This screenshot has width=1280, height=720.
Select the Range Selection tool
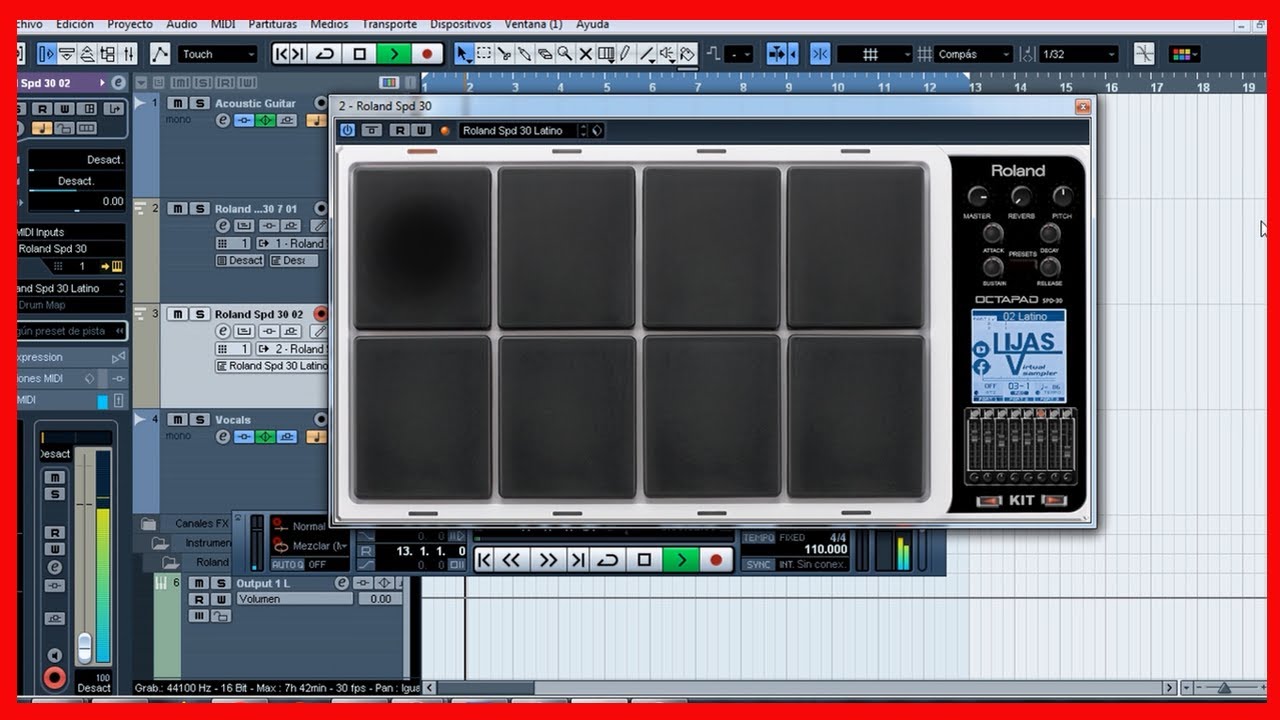tap(484, 54)
